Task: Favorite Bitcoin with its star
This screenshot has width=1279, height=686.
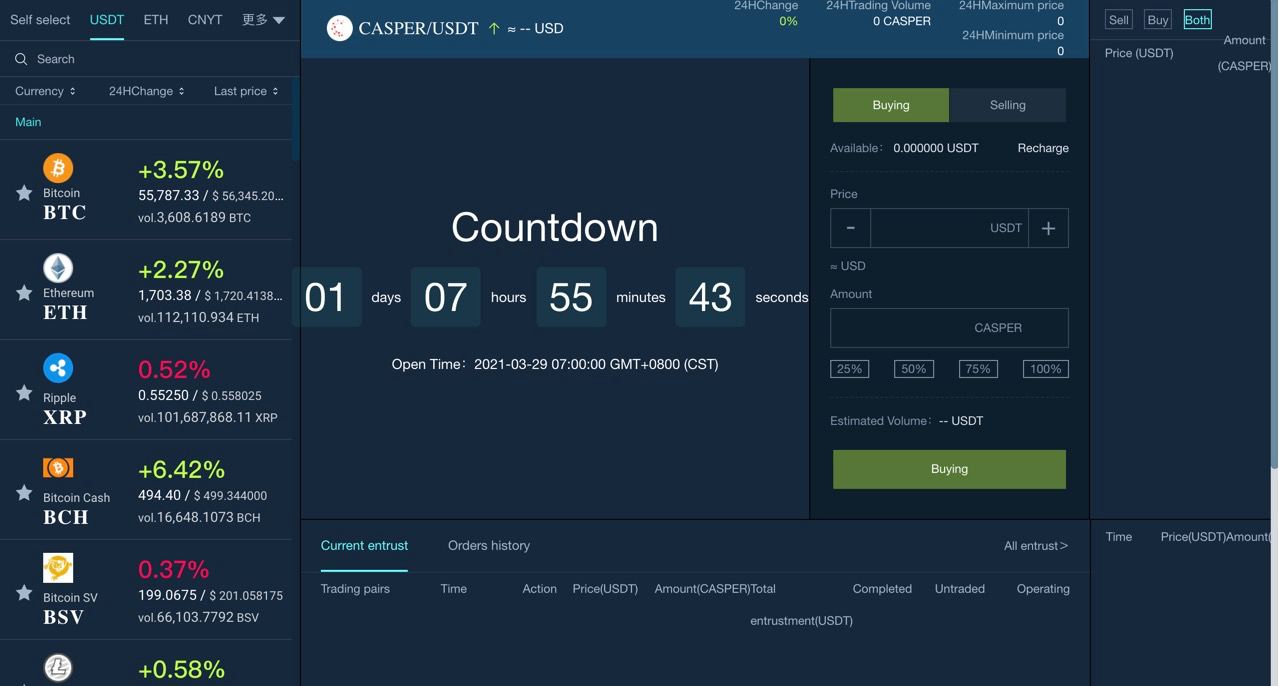Action: tap(24, 193)
